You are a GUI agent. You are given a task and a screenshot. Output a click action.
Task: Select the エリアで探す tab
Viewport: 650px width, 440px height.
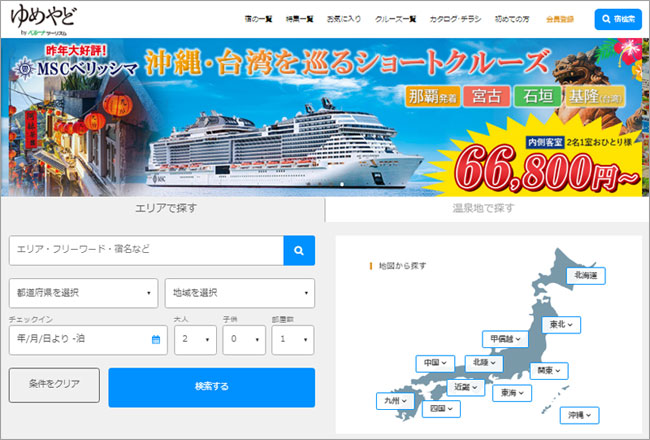[x=166, y=209]
